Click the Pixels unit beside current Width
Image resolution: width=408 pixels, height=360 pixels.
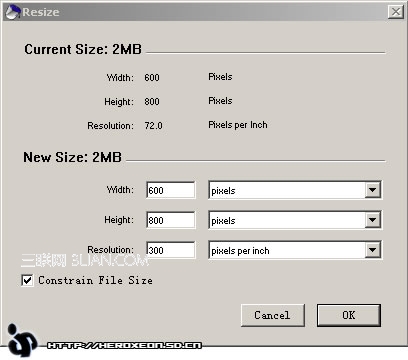point(220,77)
